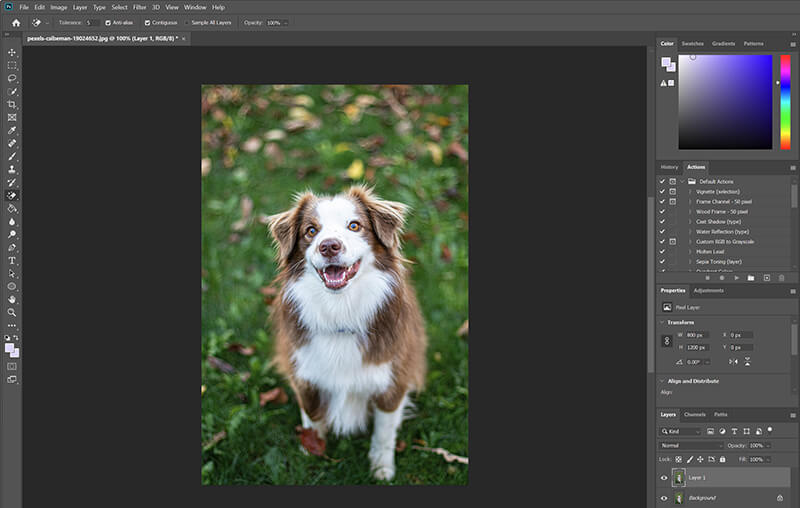Open the layer Kind filter dropdown
The height and width of the screenshot is (508, 800).
pyautogui.click(x=681, y=431)
